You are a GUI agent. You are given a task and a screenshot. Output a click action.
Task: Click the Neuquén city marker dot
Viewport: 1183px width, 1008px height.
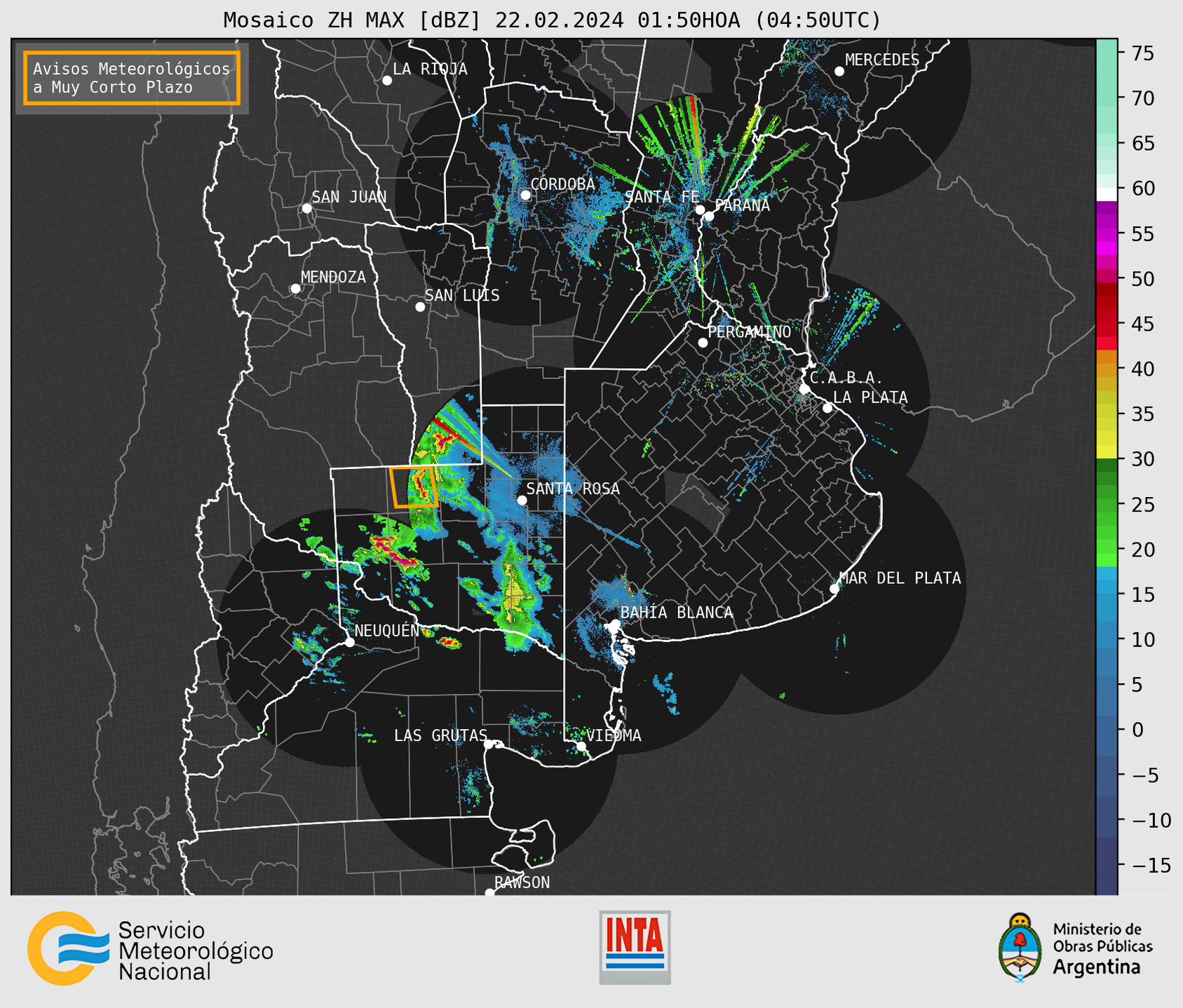(x=350, y=642)
